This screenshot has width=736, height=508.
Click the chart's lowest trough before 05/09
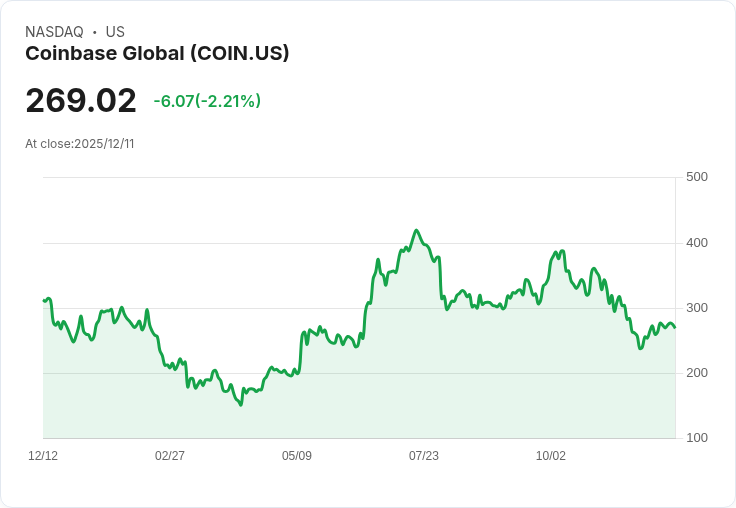(x=240, y=404)
